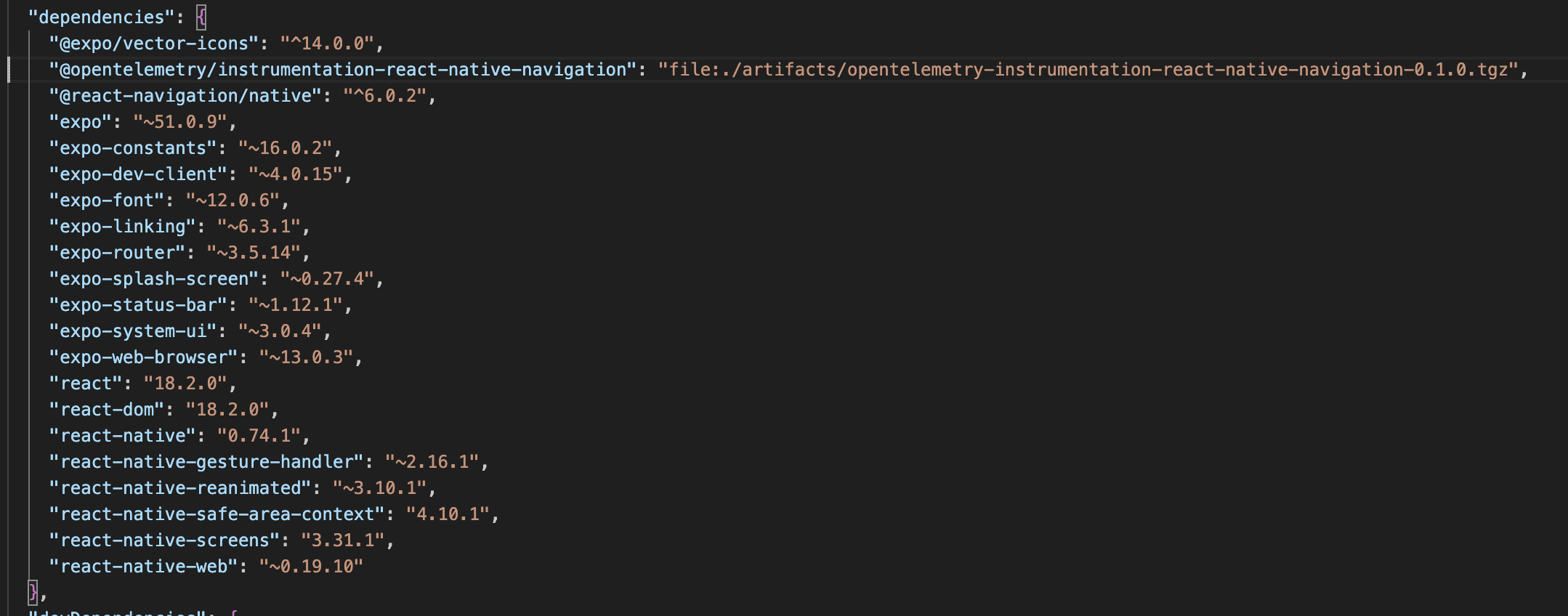The width and height of the screenshot is (1568, 616).
Task: Click the closing brace of dependencies
Action: click(33, 593)
